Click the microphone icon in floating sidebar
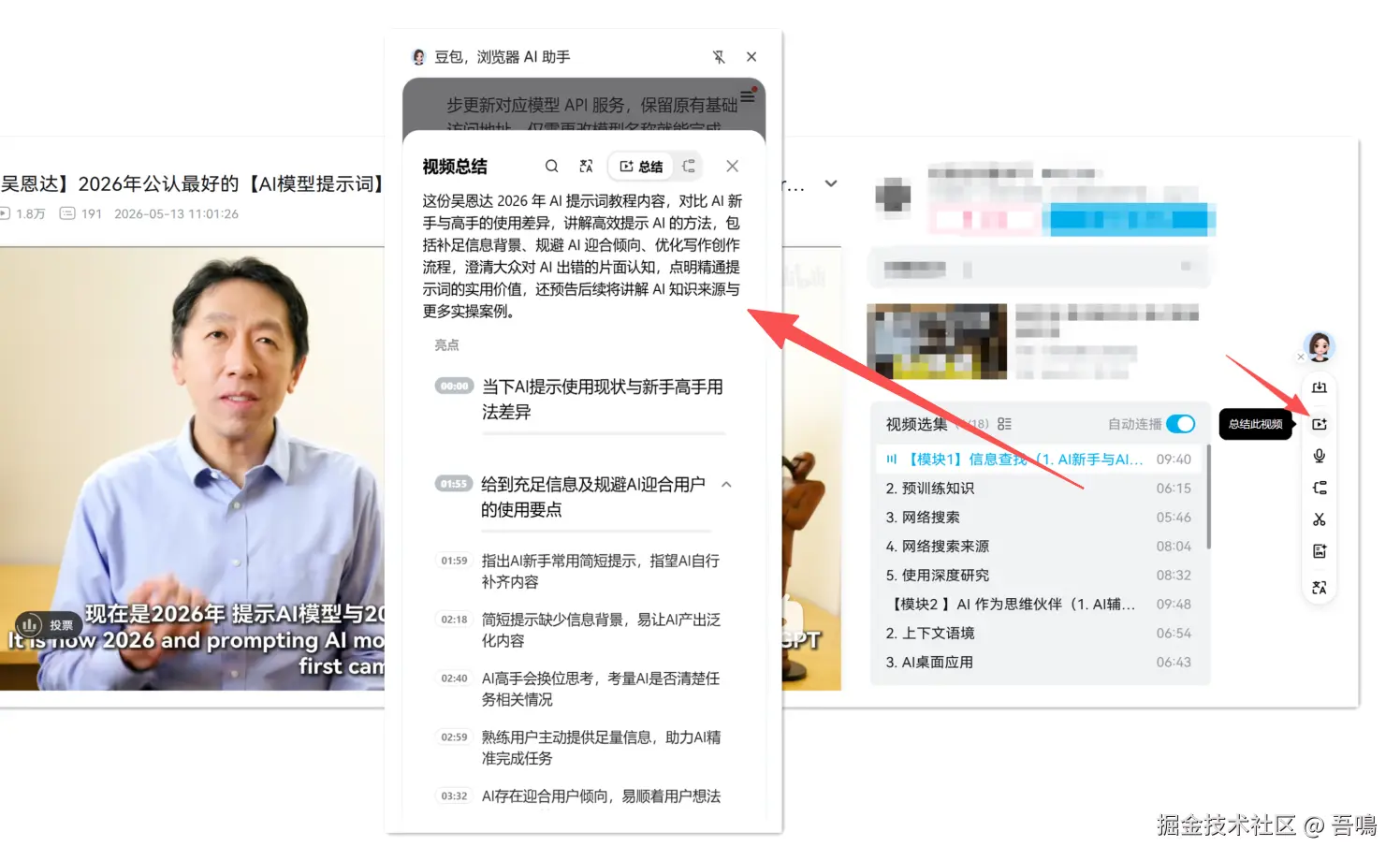Viewport: 1400px width, 861px height. tap(1320, 456)
